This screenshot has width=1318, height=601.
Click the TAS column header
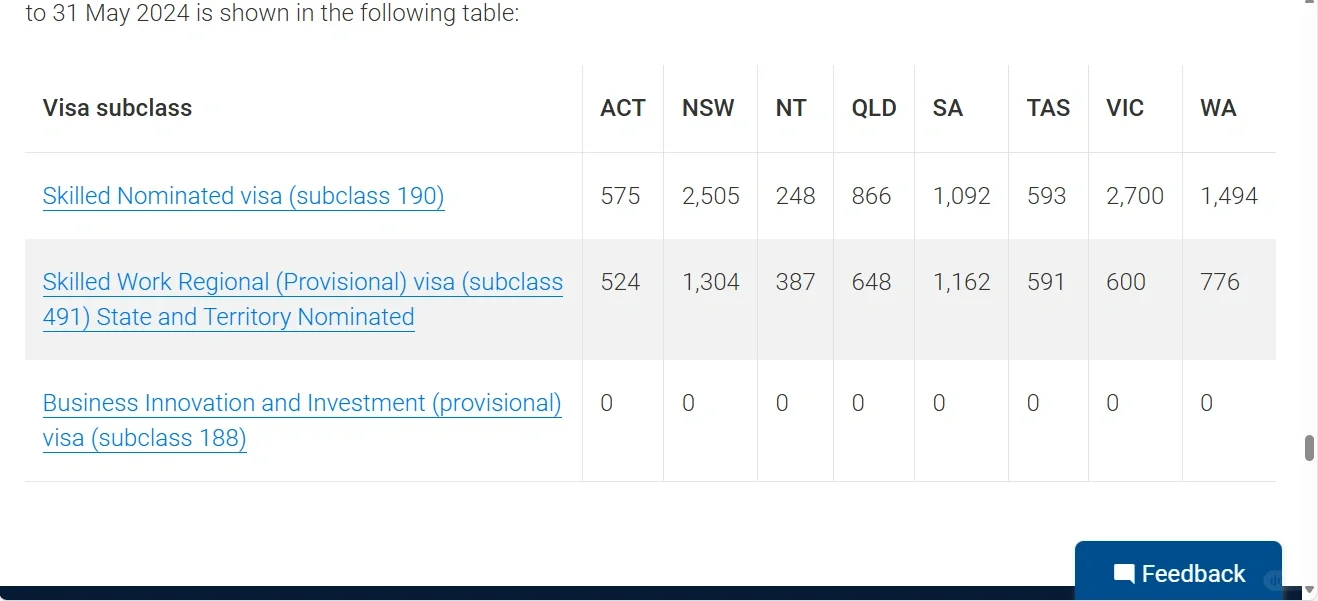point(1048,108)
